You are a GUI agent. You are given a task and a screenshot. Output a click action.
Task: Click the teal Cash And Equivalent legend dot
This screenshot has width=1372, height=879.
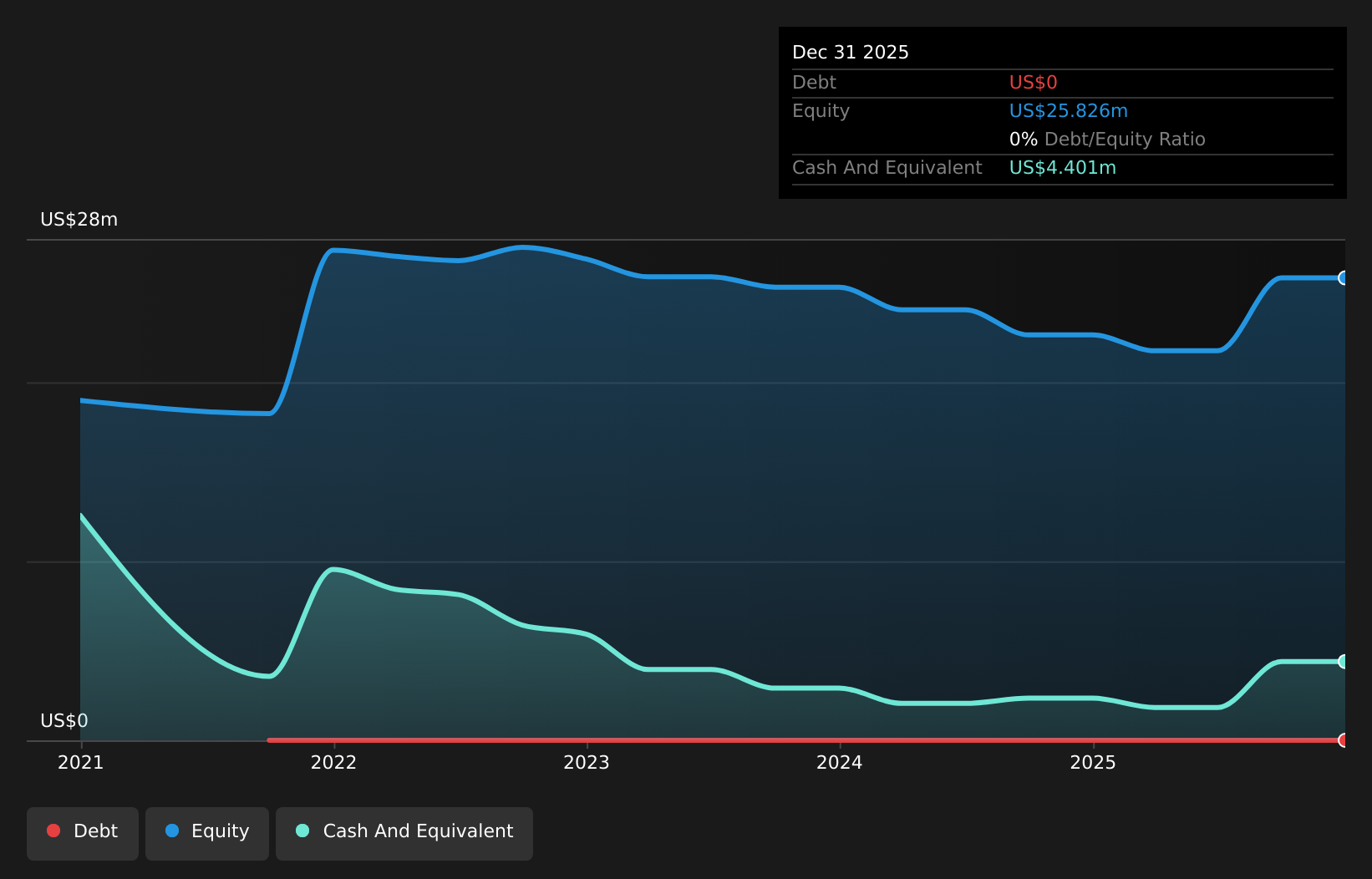(x=302, y=831)
